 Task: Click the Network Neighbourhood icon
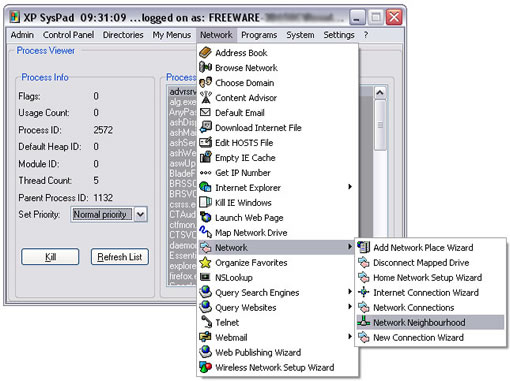(x=364, y=322)
